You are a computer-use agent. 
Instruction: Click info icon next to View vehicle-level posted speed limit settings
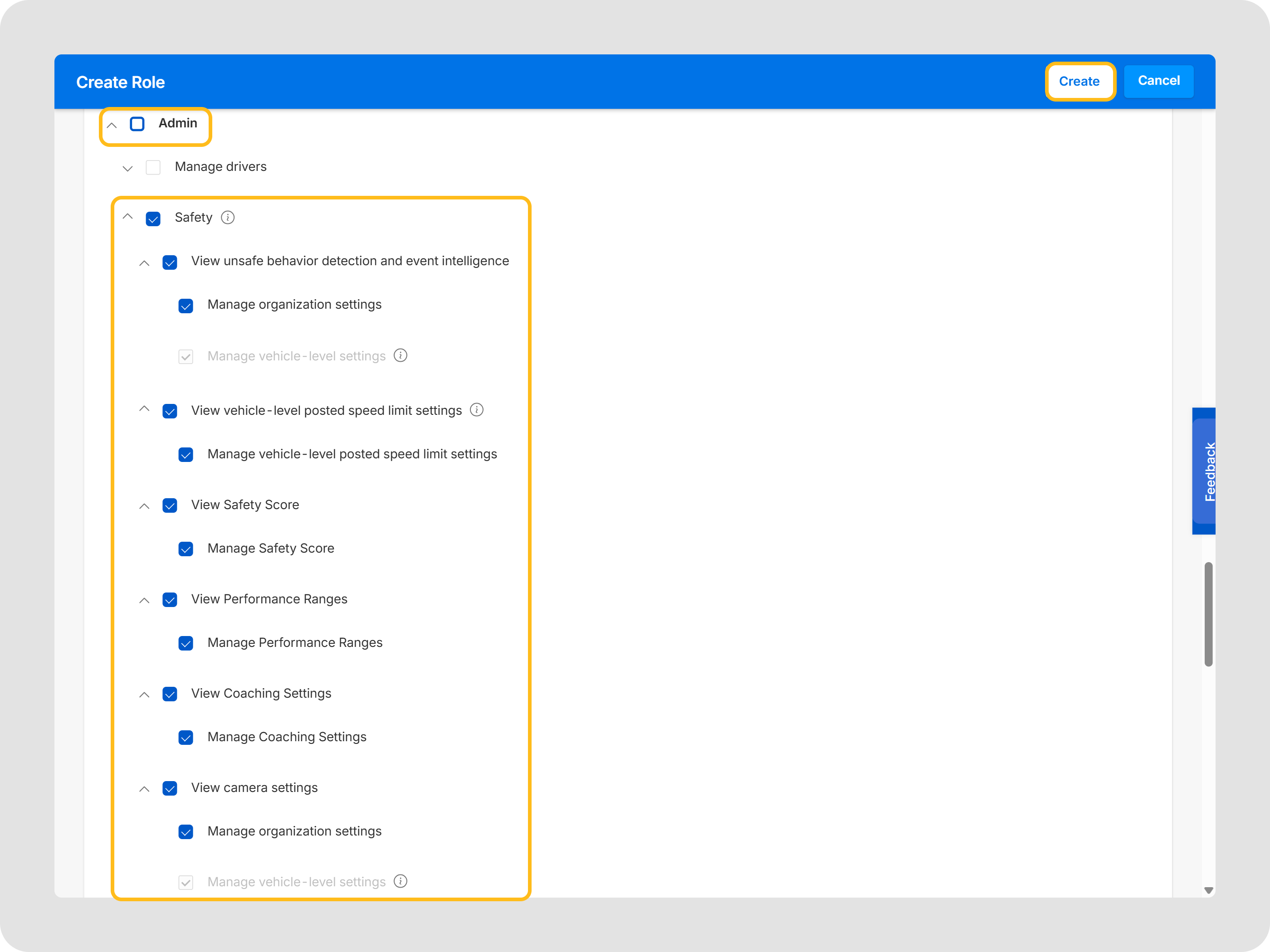tap(477, 410)
